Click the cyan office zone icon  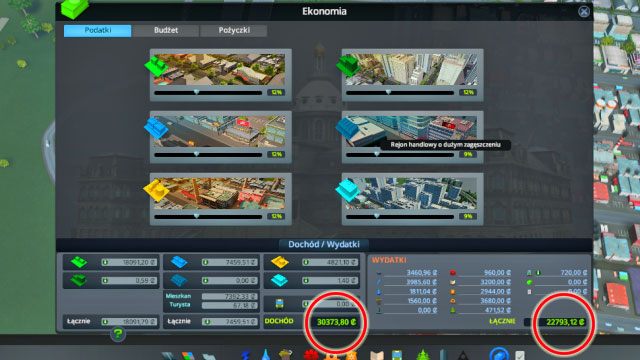tap(348, 190)
